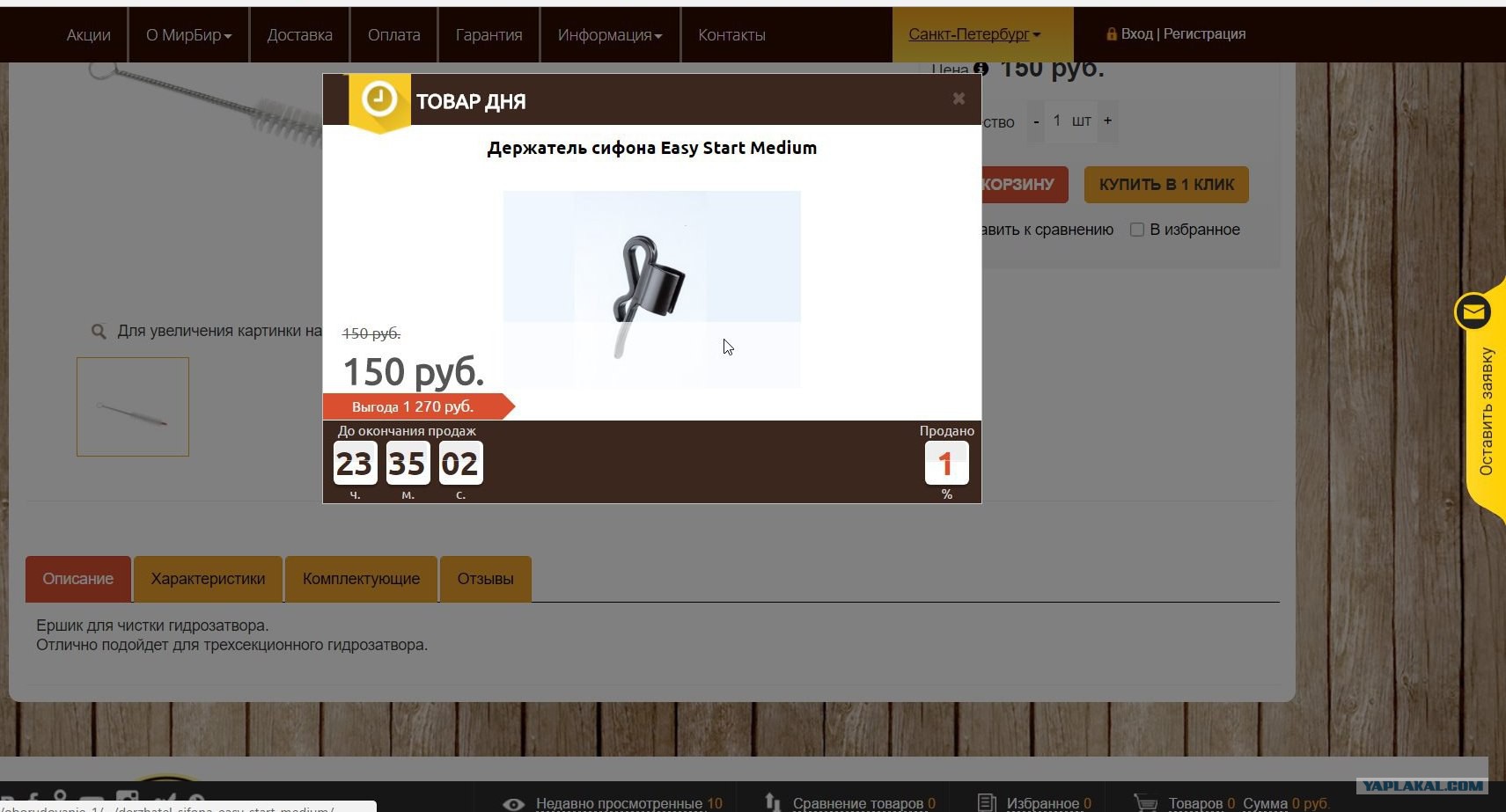Open Сравнение товаров link
The height and width of the screenshot is (812, 1506).
click(858, 804)
